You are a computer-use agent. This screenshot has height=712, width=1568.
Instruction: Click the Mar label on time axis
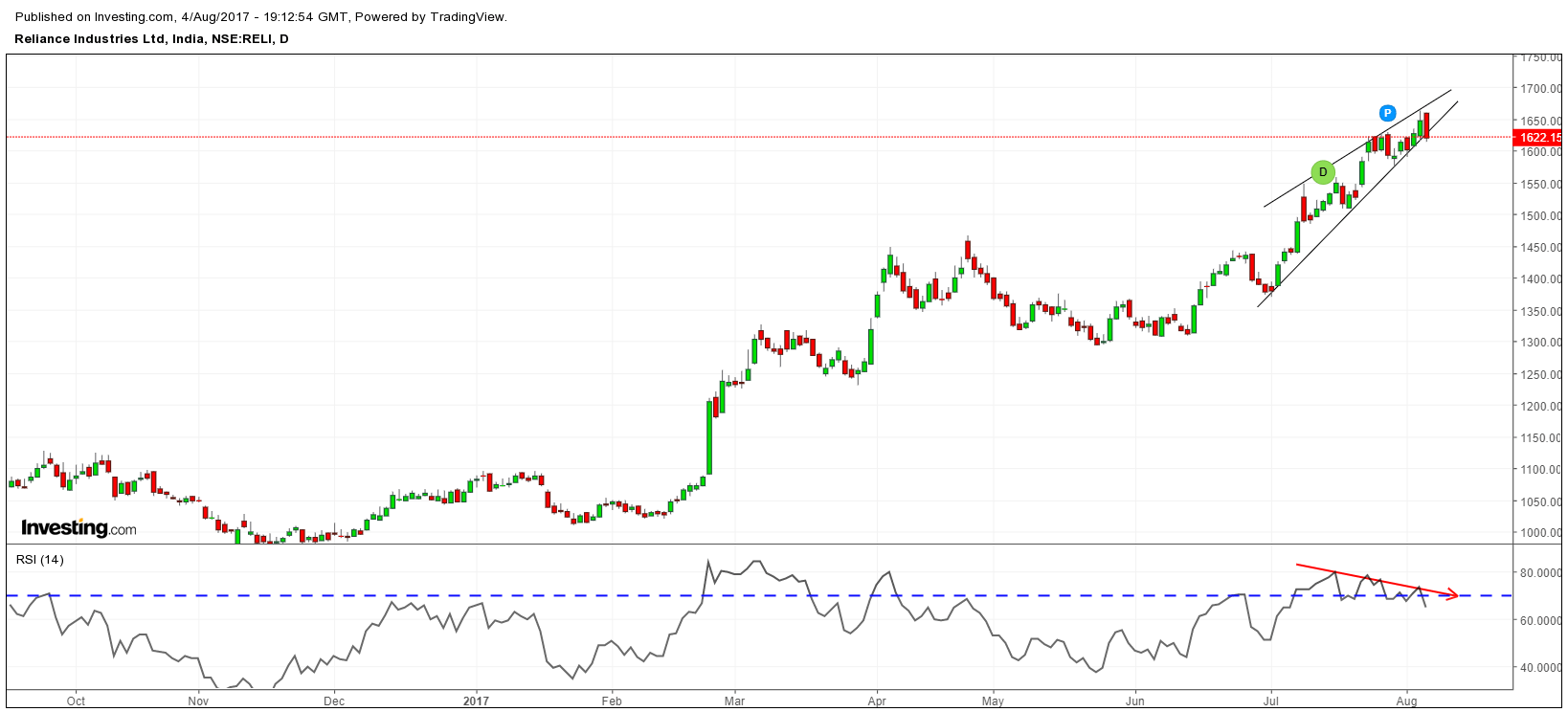point(734,701)
